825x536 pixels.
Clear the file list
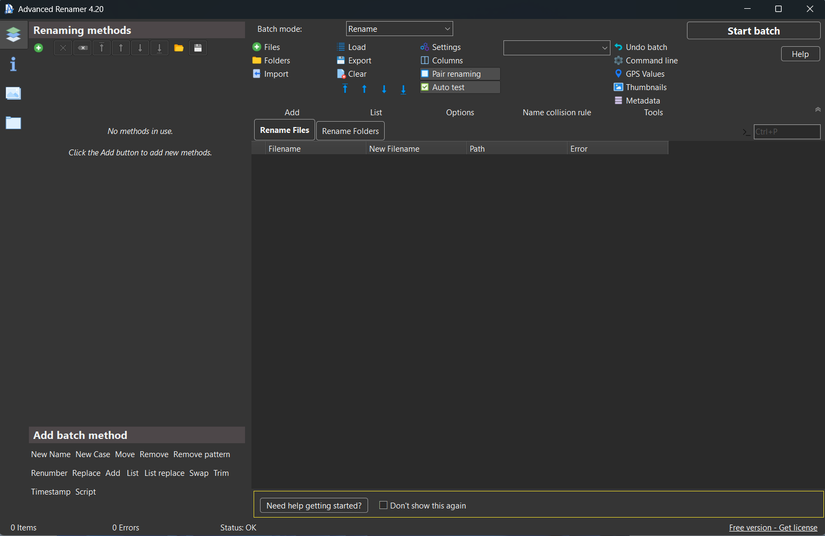pyautogui.click(x=352, y=74)
